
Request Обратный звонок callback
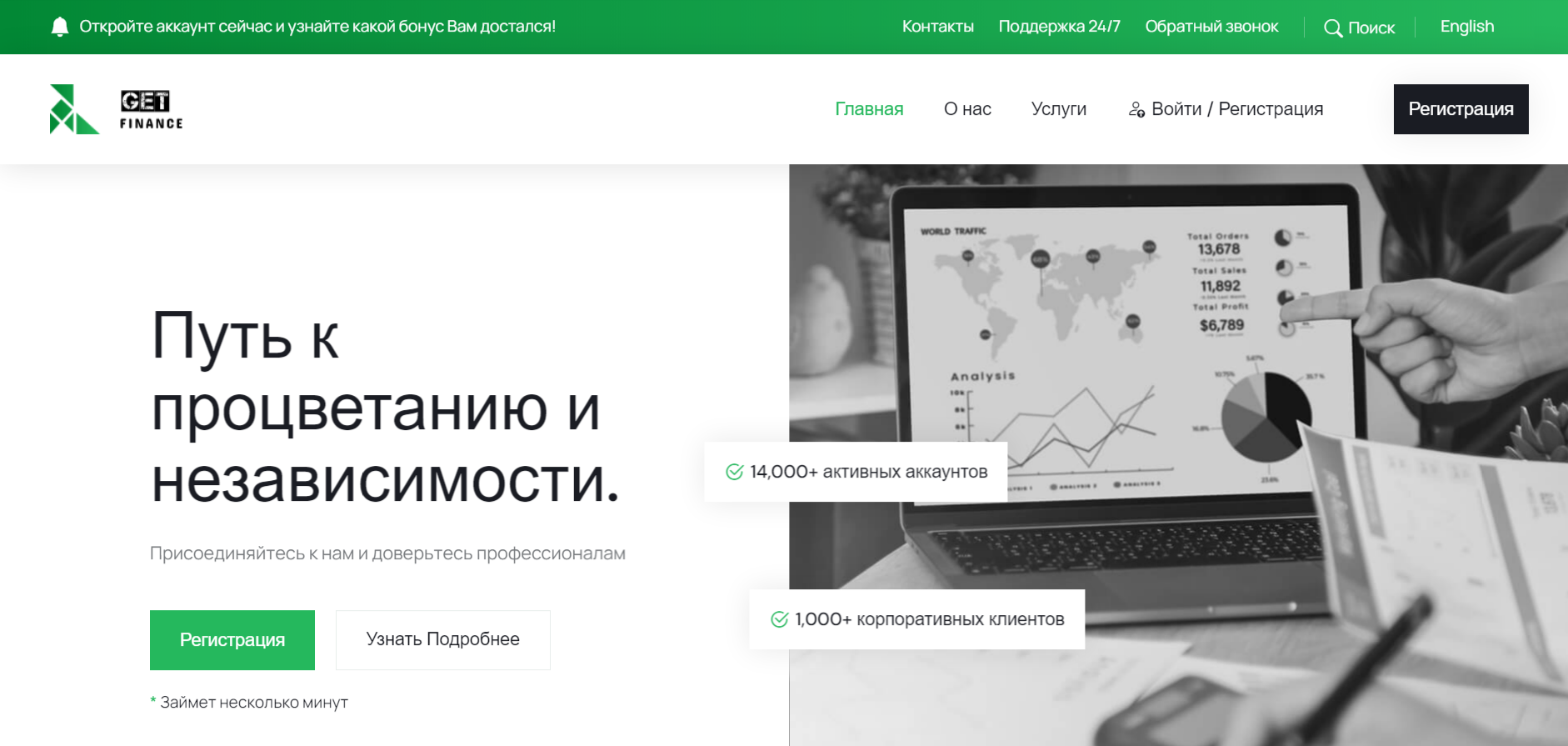[1211, 27]
